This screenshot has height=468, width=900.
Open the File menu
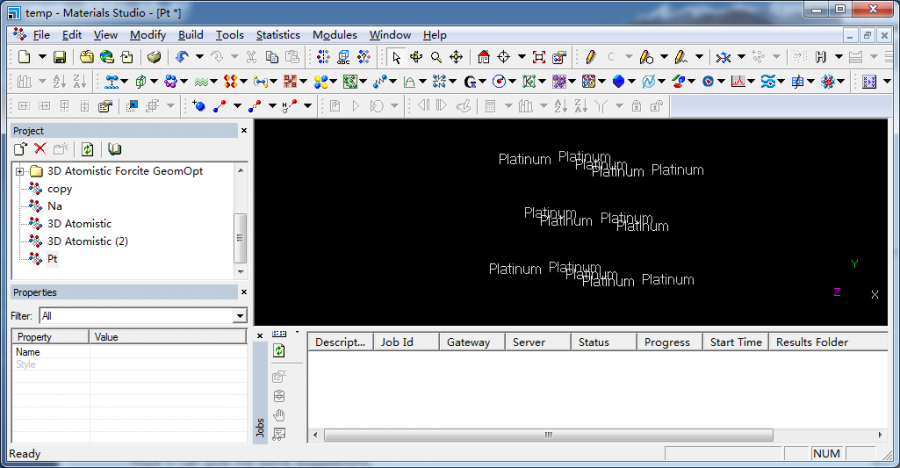(x=41, y=35)
